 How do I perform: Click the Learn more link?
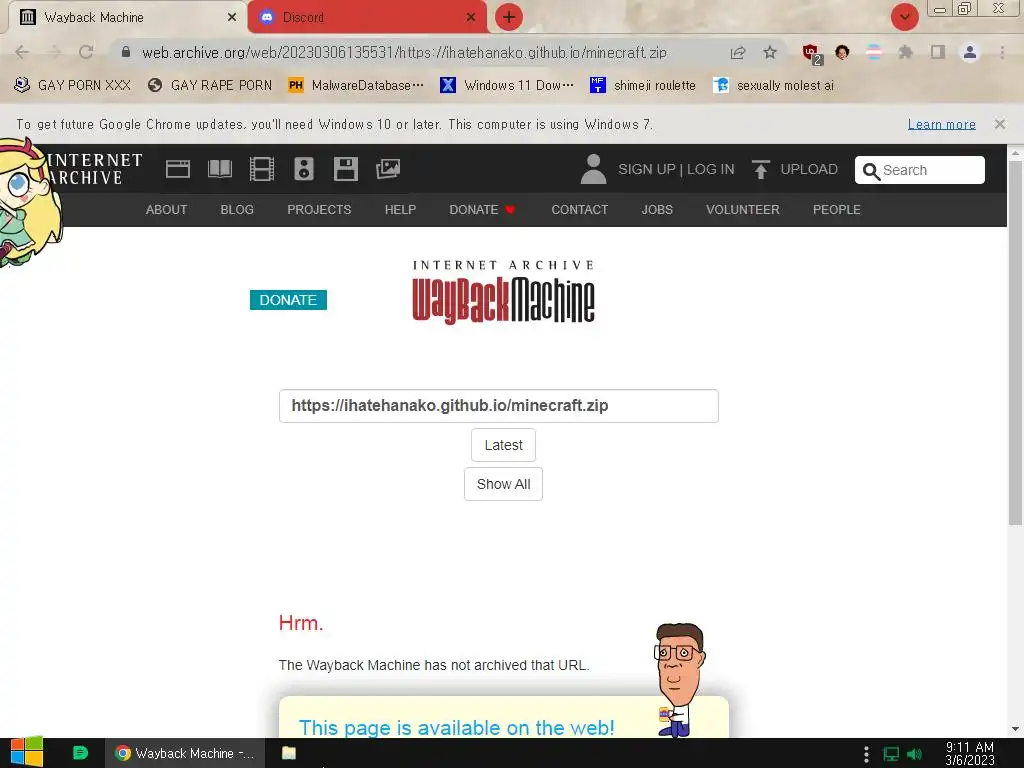point(941,124)
